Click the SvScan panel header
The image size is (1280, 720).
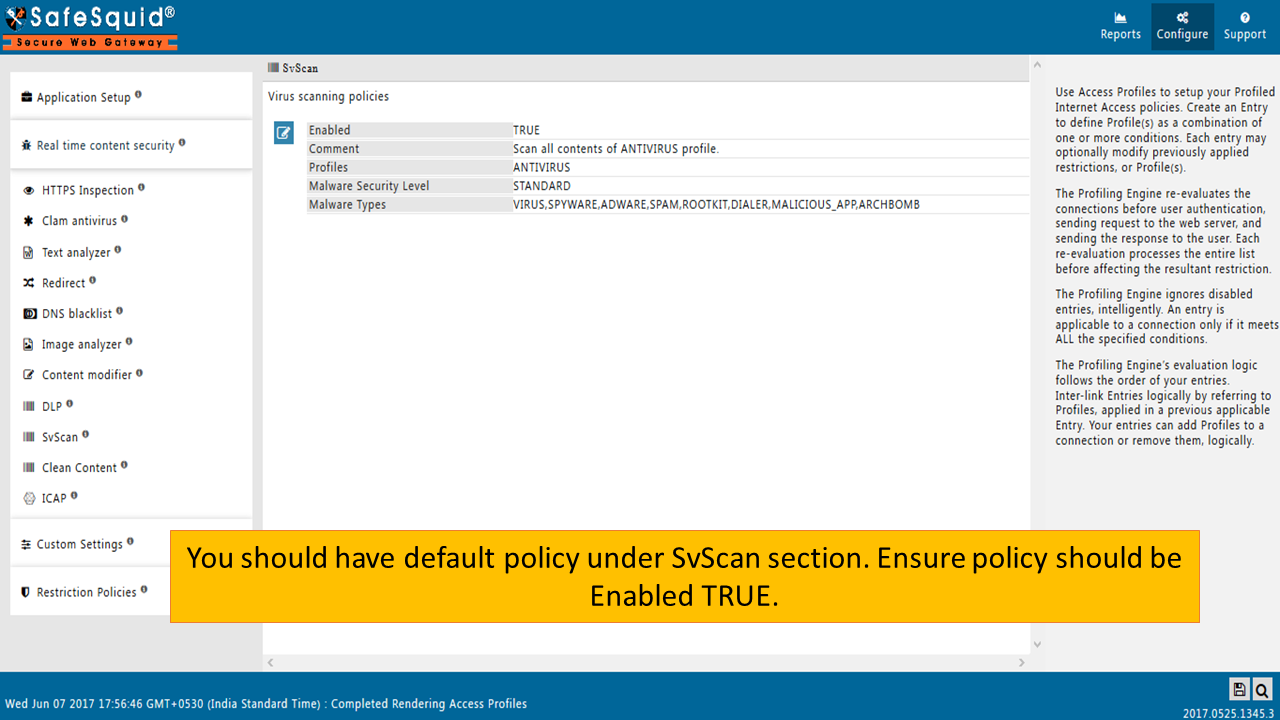646,68
